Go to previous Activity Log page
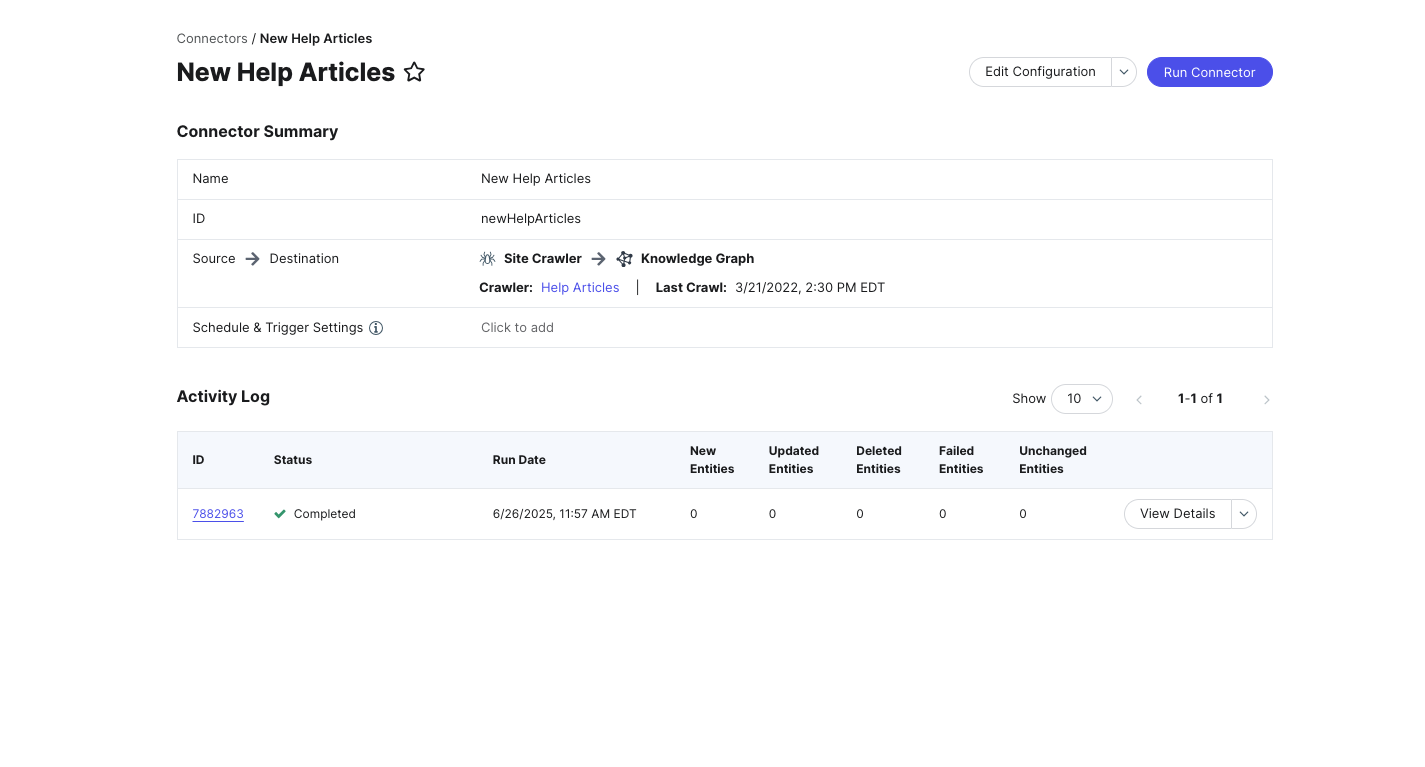The height and width of the screenshot is (767, 1425). 1139,400
